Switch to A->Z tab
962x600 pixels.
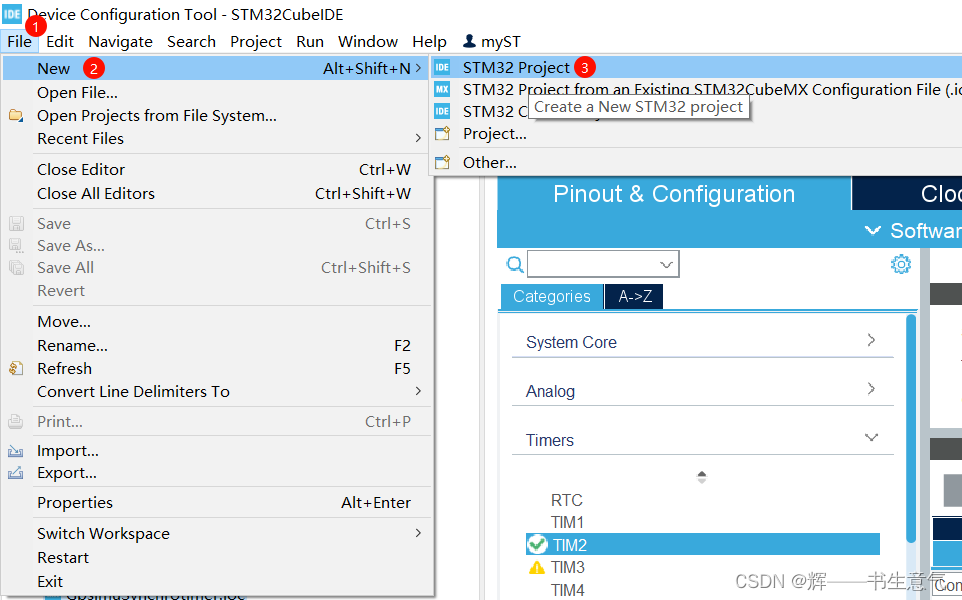[634, 296]
